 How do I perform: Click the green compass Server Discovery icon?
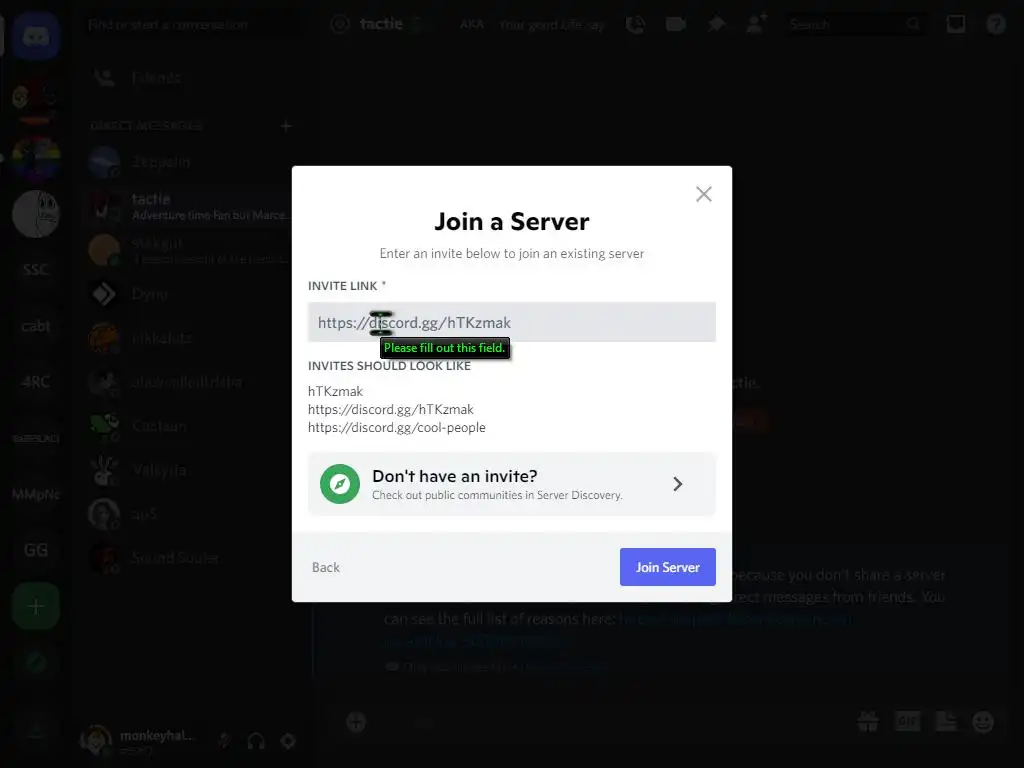(340, 484)
